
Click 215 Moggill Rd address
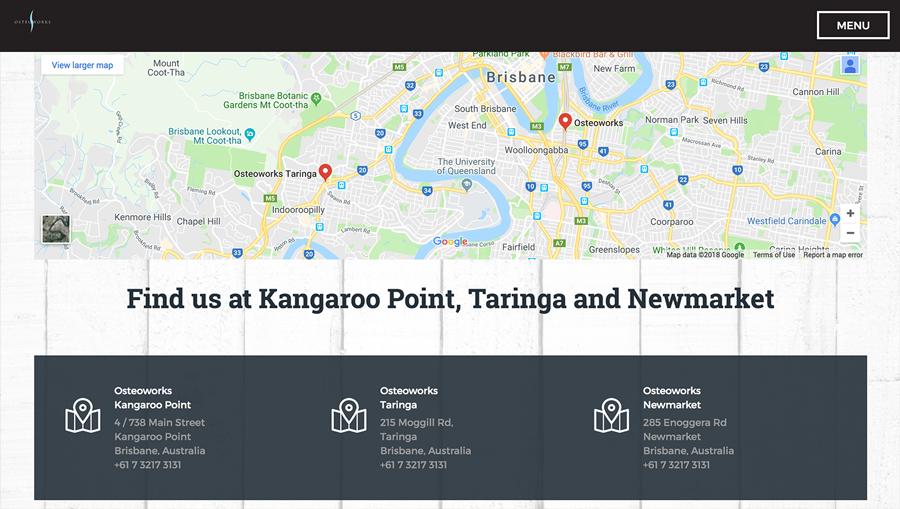(x=416, y=422)
